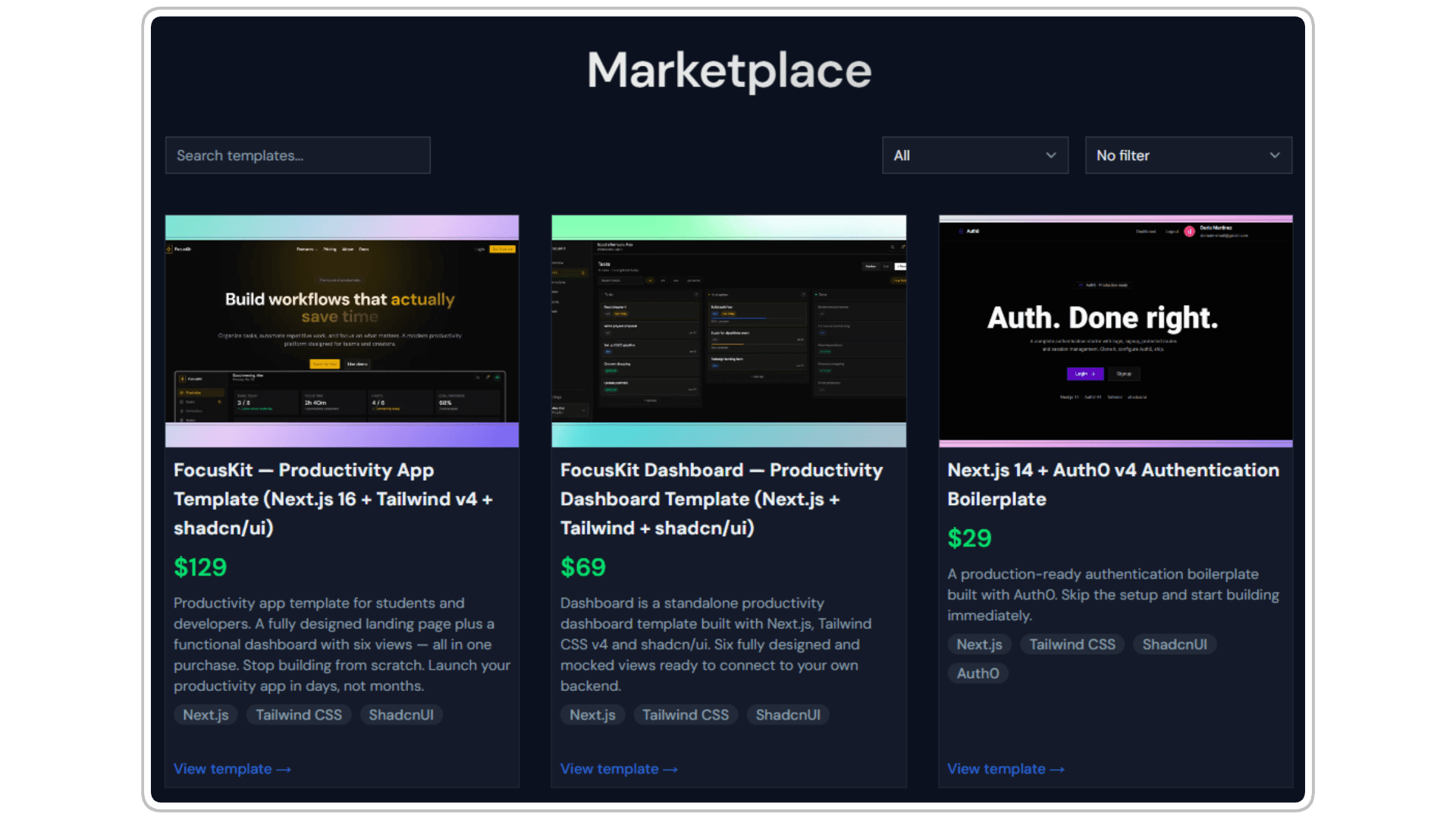
Task: Click View template under the $29 card
Action: click(1006, 769)
